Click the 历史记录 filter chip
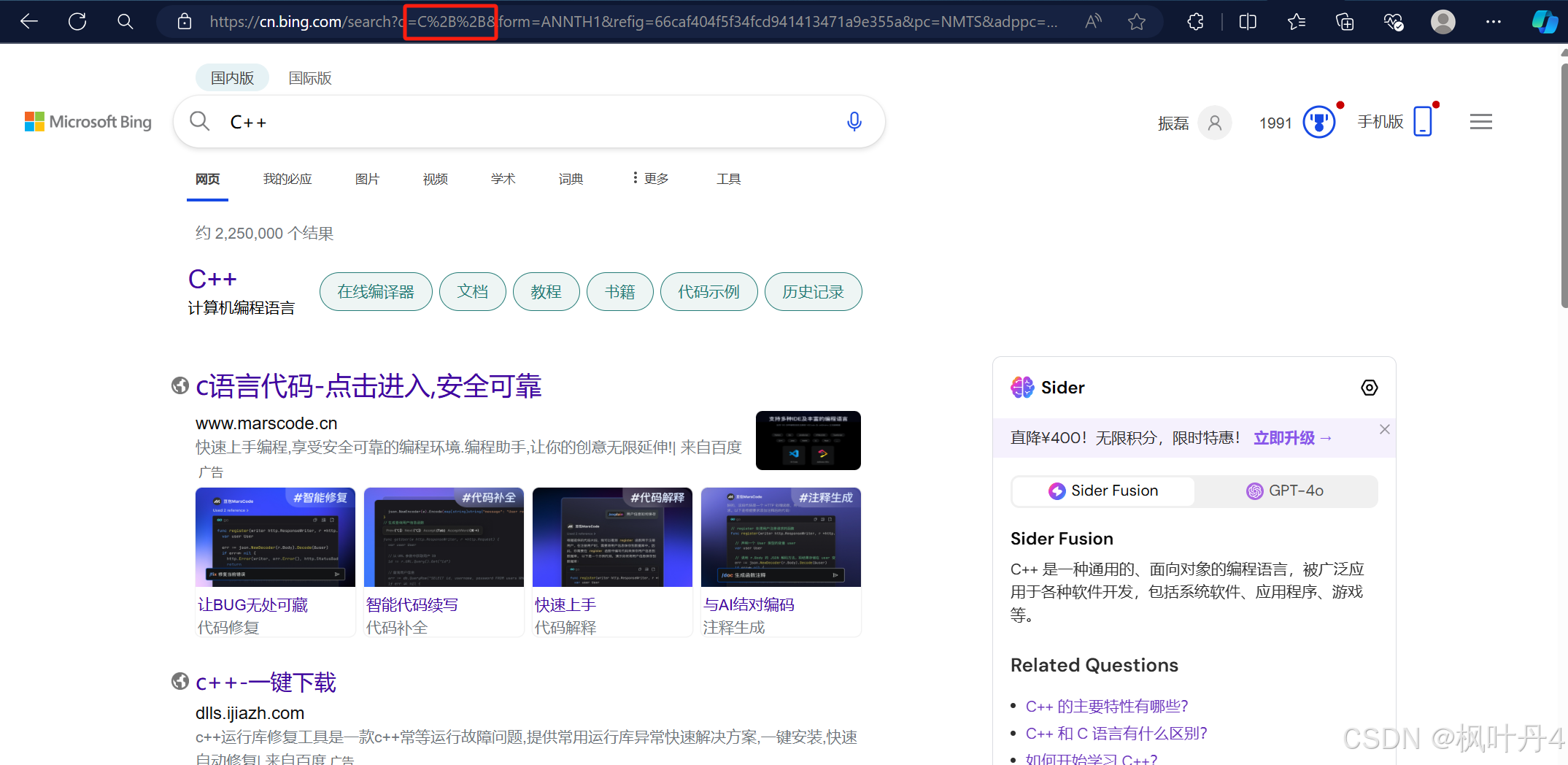1568x765 pixels. point(813,292)
